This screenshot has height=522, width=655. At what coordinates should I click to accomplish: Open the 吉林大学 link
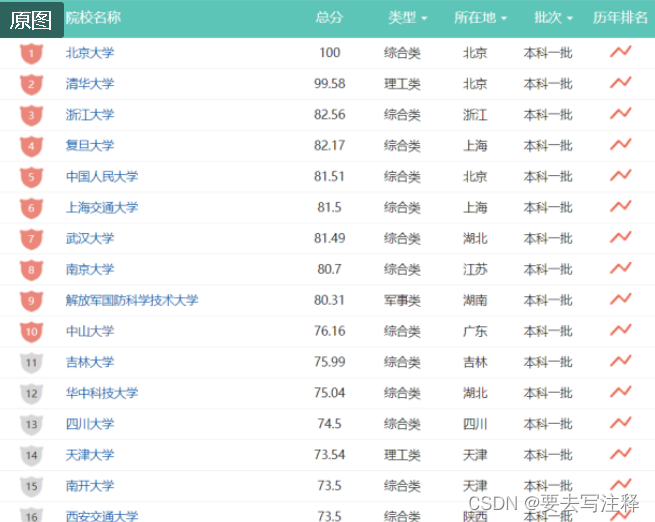point(90,362)
